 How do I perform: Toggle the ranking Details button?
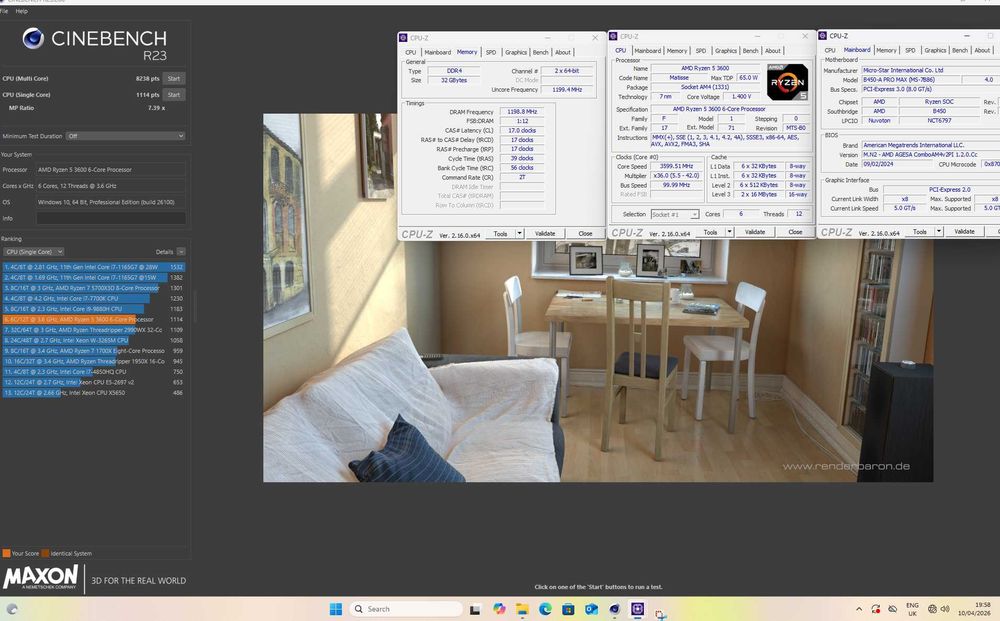pyautogui.click(x=181, y=252)
